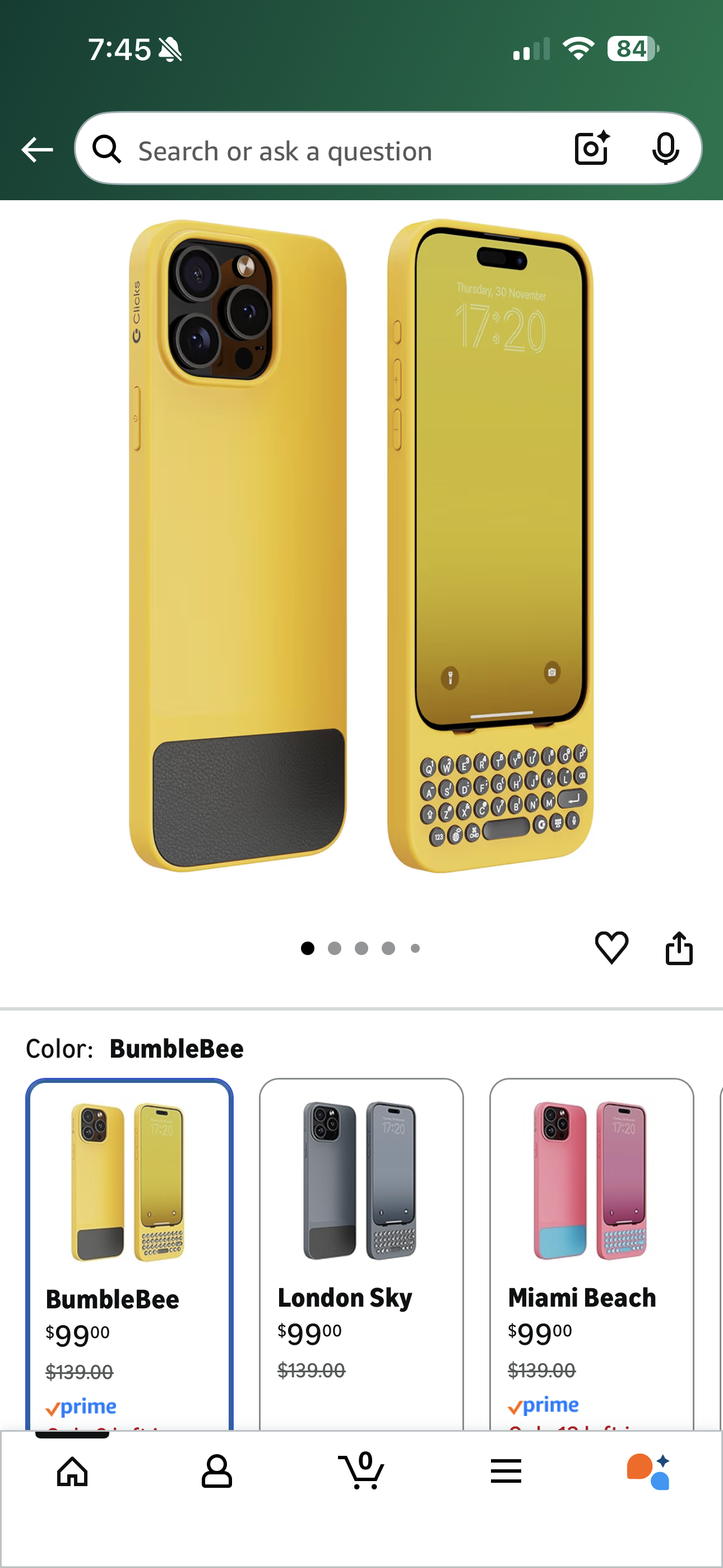Open the shopping cart
Viewport: 723px width, 1568px height.
(361, 1470)
